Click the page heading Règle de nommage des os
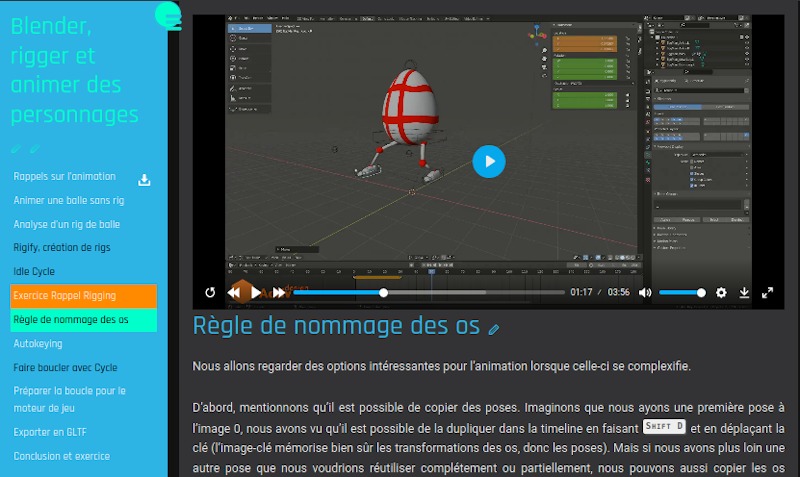 [x=336, y=325]
